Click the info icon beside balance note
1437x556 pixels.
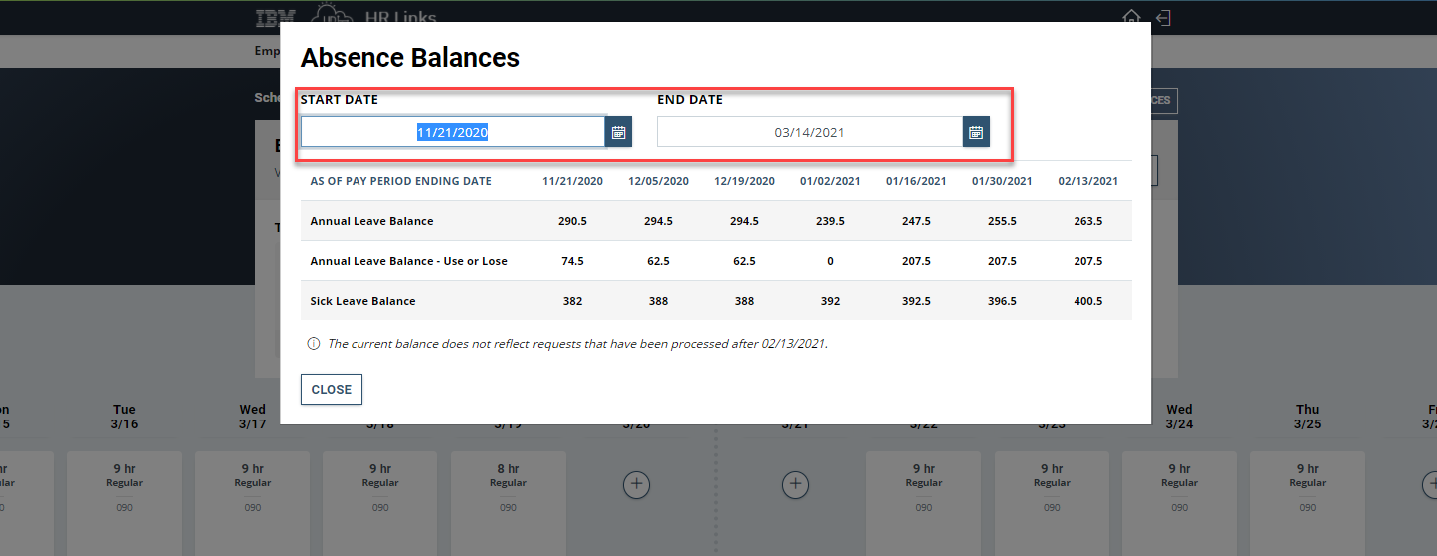tap(314, 344)
